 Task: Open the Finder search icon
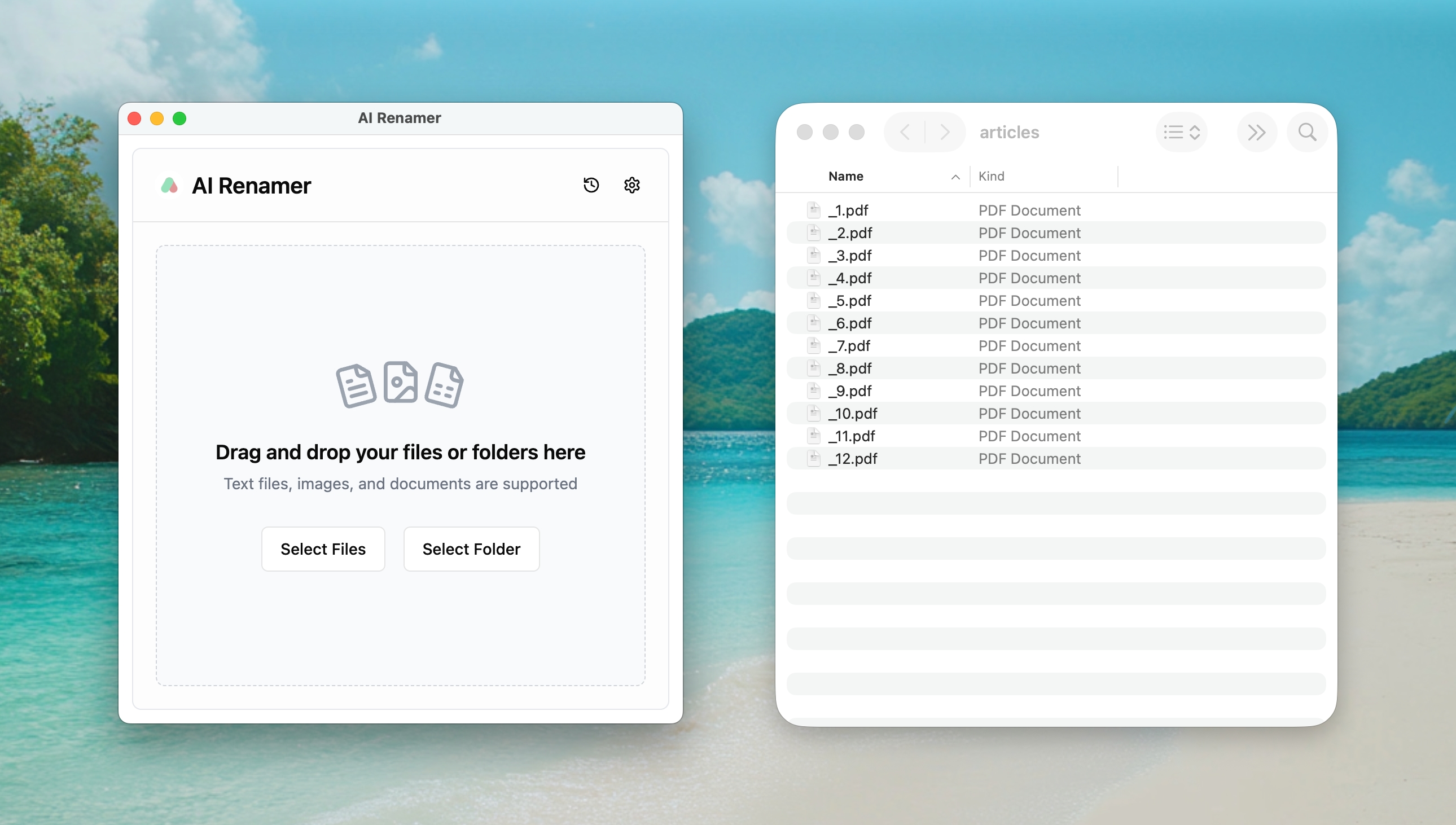click(x=1306, y=131)
